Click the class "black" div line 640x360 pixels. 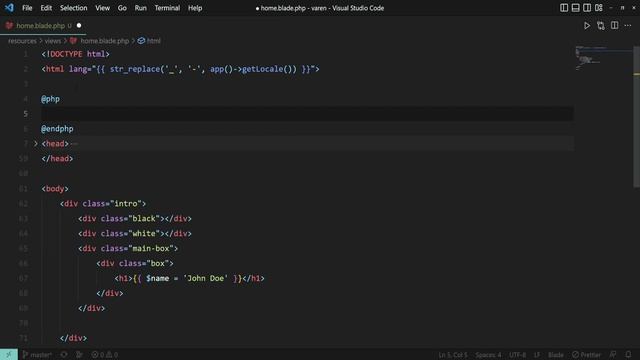click(135, 218)
